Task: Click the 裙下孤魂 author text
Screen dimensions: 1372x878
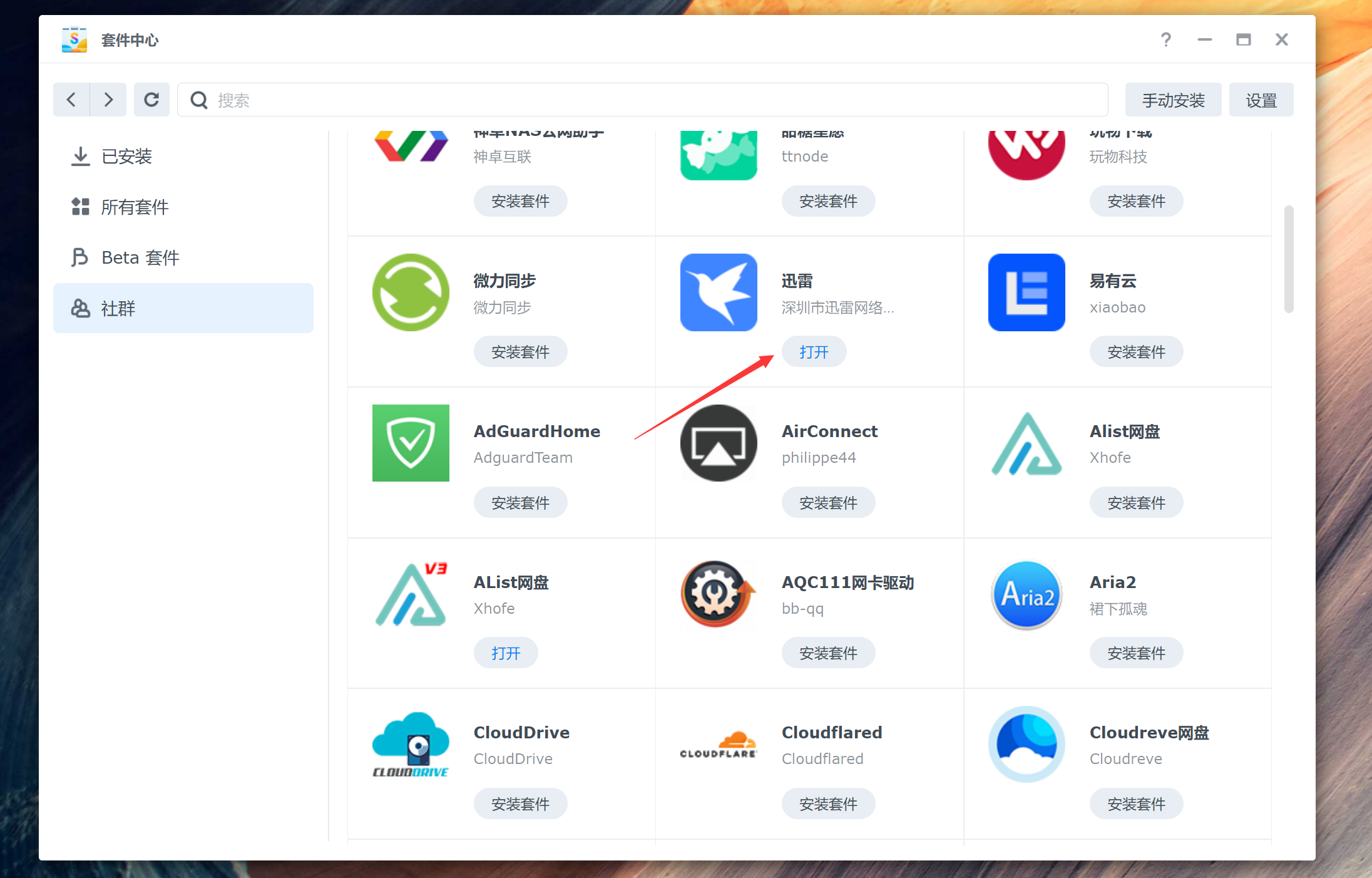Action: [x=1118, y=609]
